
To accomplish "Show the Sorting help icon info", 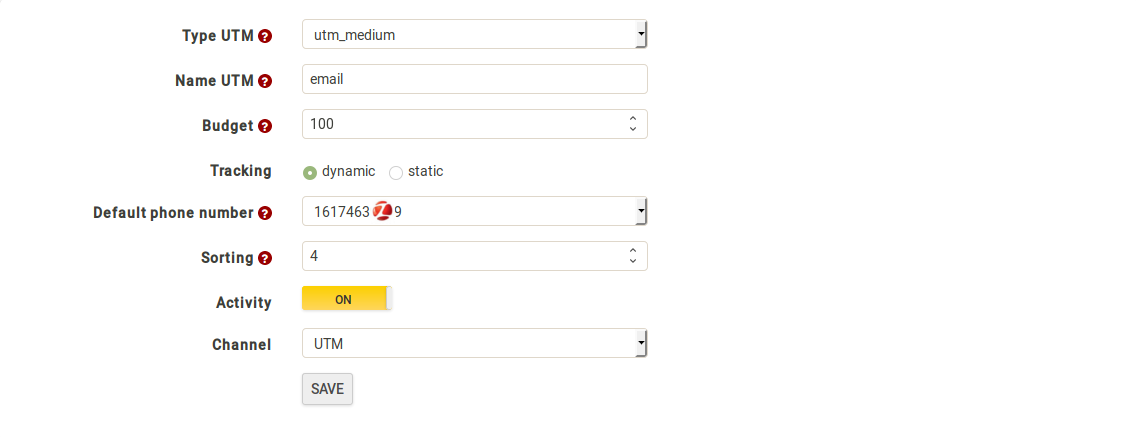I will click(x=265, y=258).
